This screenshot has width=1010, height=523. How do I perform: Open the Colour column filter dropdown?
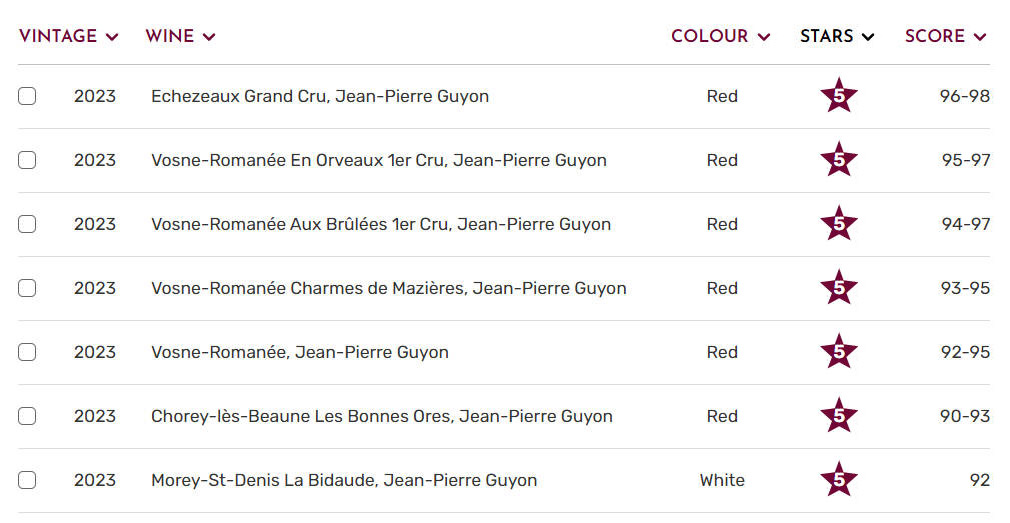coord(720,36)
